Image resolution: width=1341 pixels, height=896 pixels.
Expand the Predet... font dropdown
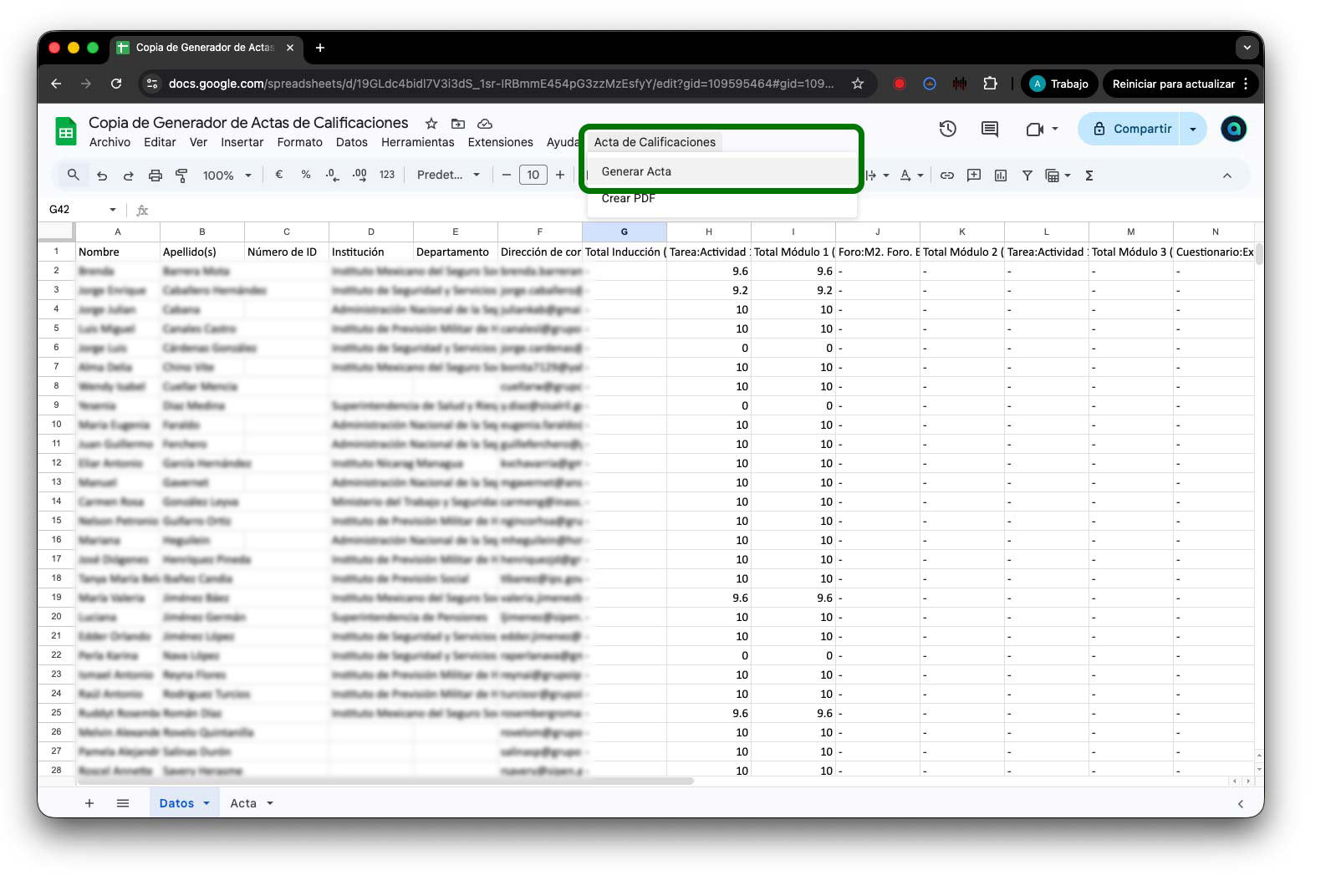(x=448, y=176)
